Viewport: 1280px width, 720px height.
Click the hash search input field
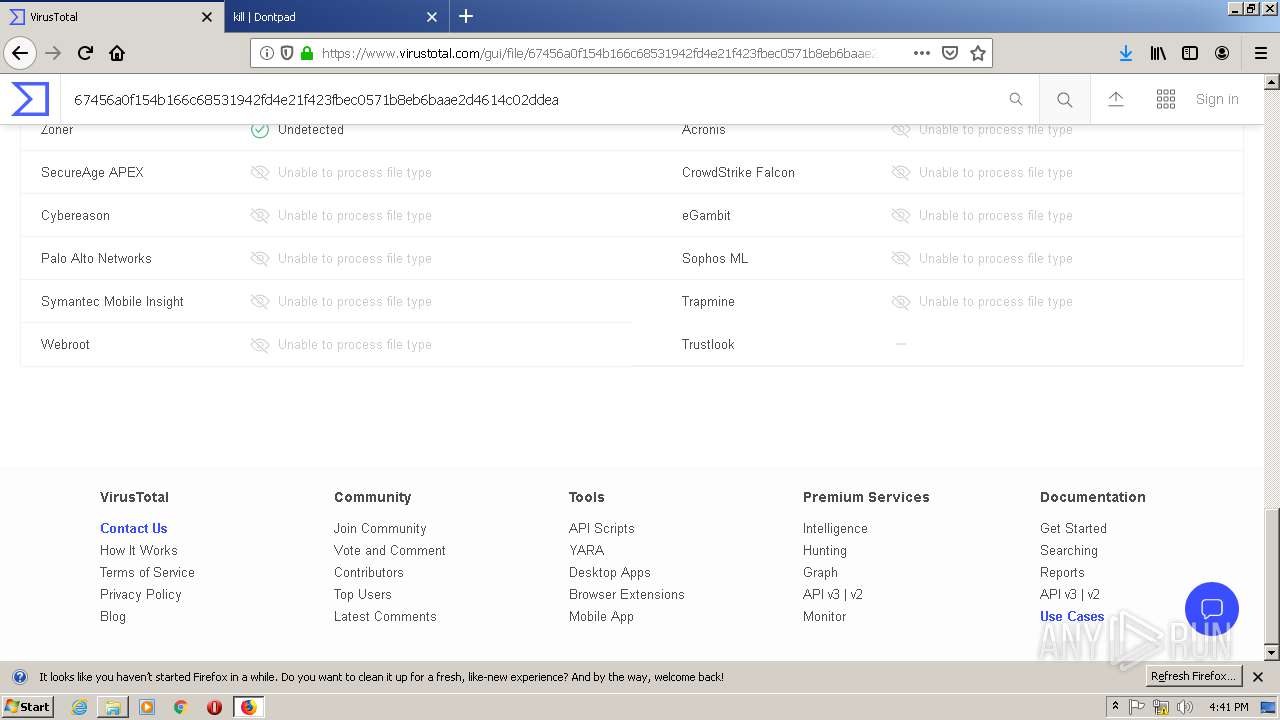[535, 99]
